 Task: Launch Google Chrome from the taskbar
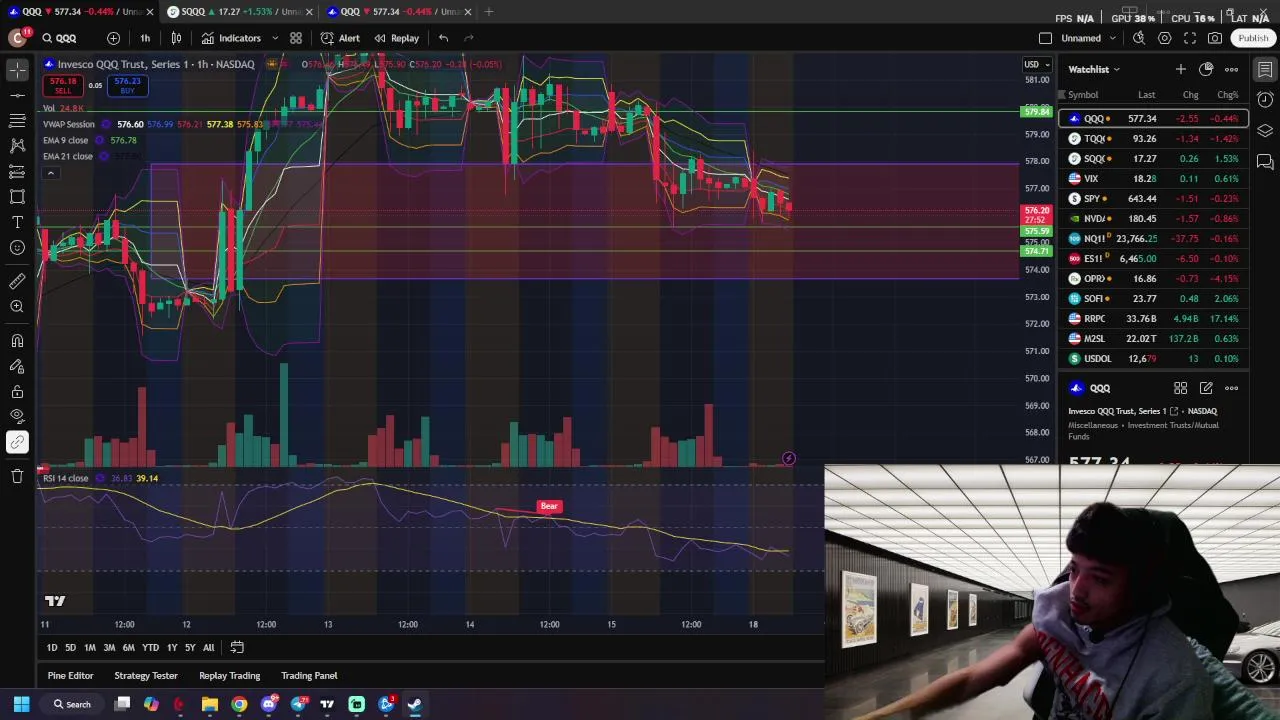pos(239,704)
